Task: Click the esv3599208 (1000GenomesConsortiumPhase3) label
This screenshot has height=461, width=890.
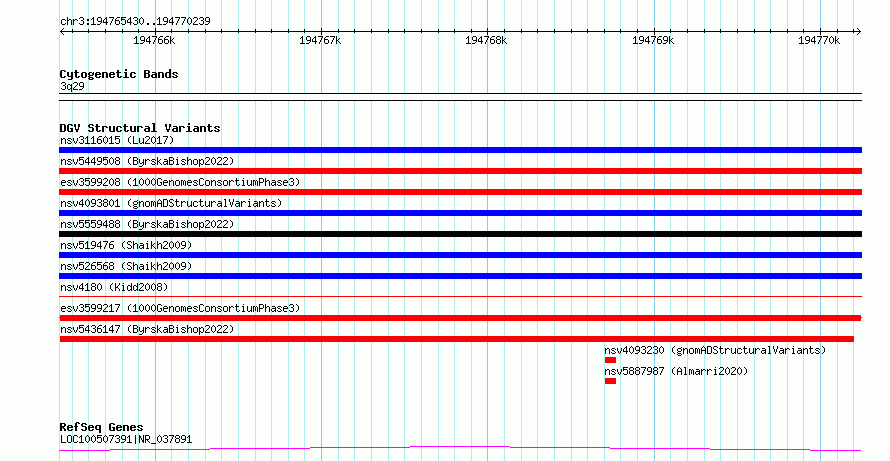Action: [x=180, y=182]
